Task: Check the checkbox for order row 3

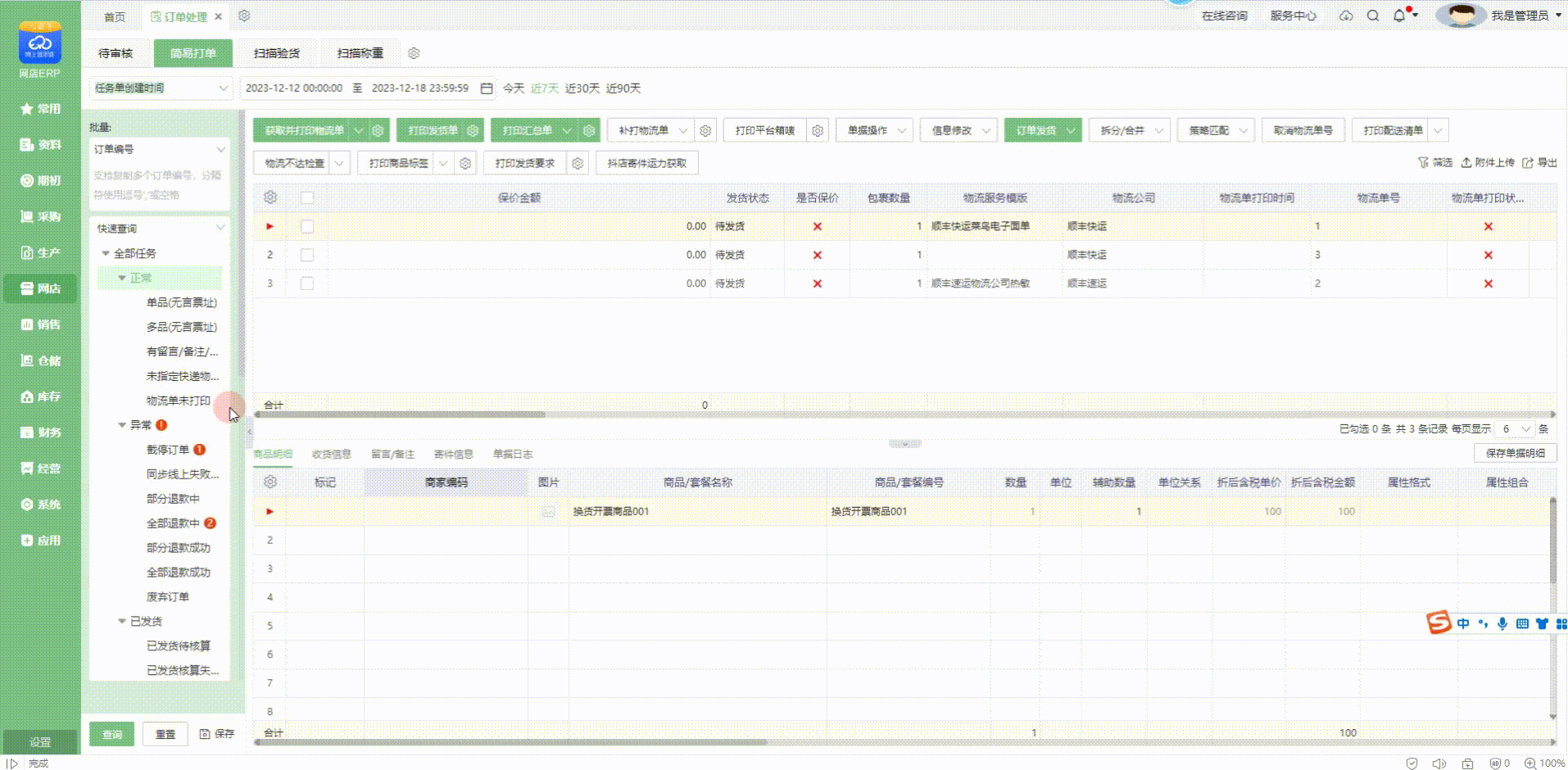Action: (307, 283)
